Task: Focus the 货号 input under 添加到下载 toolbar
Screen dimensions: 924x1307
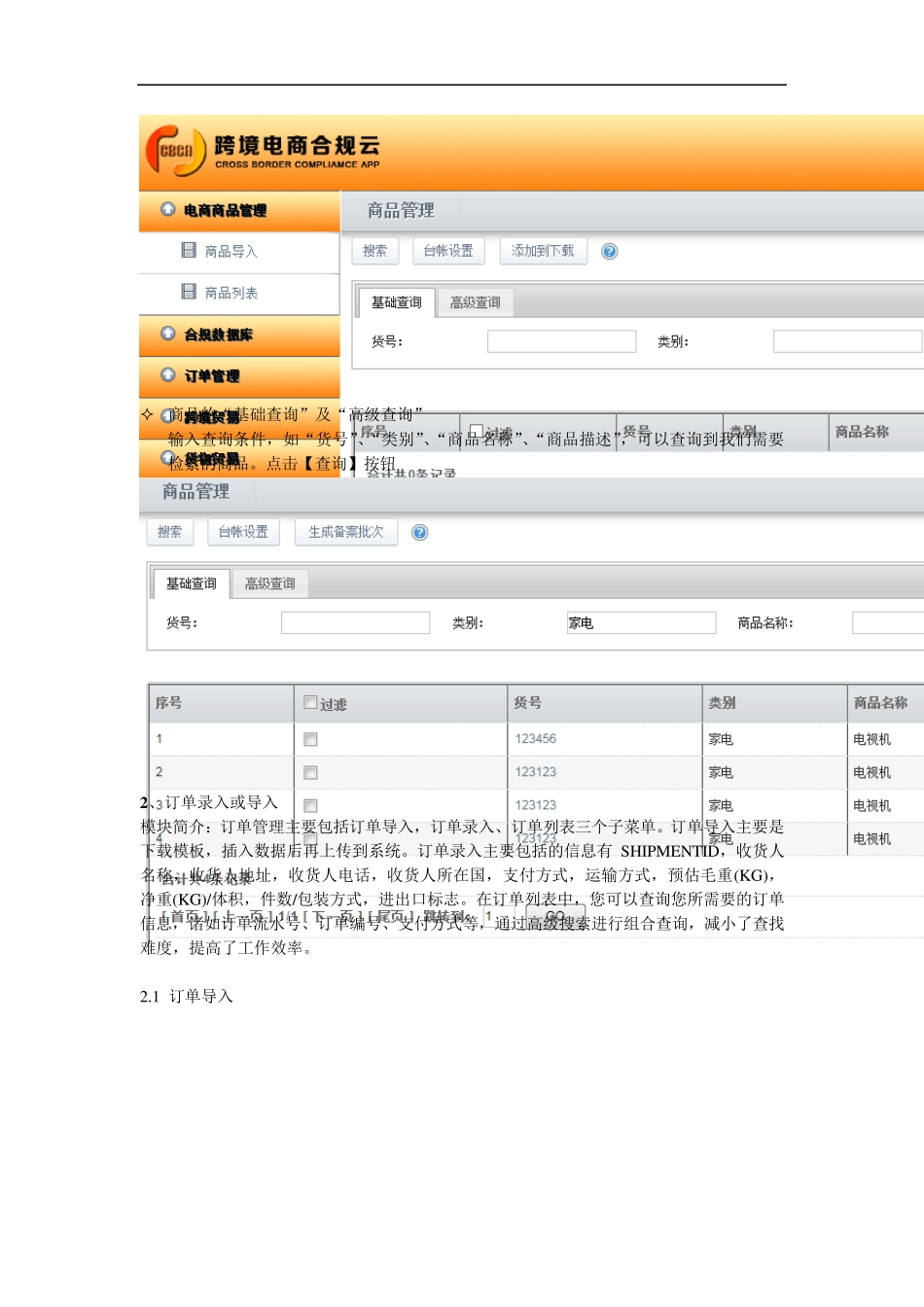Action: (561, 341)
